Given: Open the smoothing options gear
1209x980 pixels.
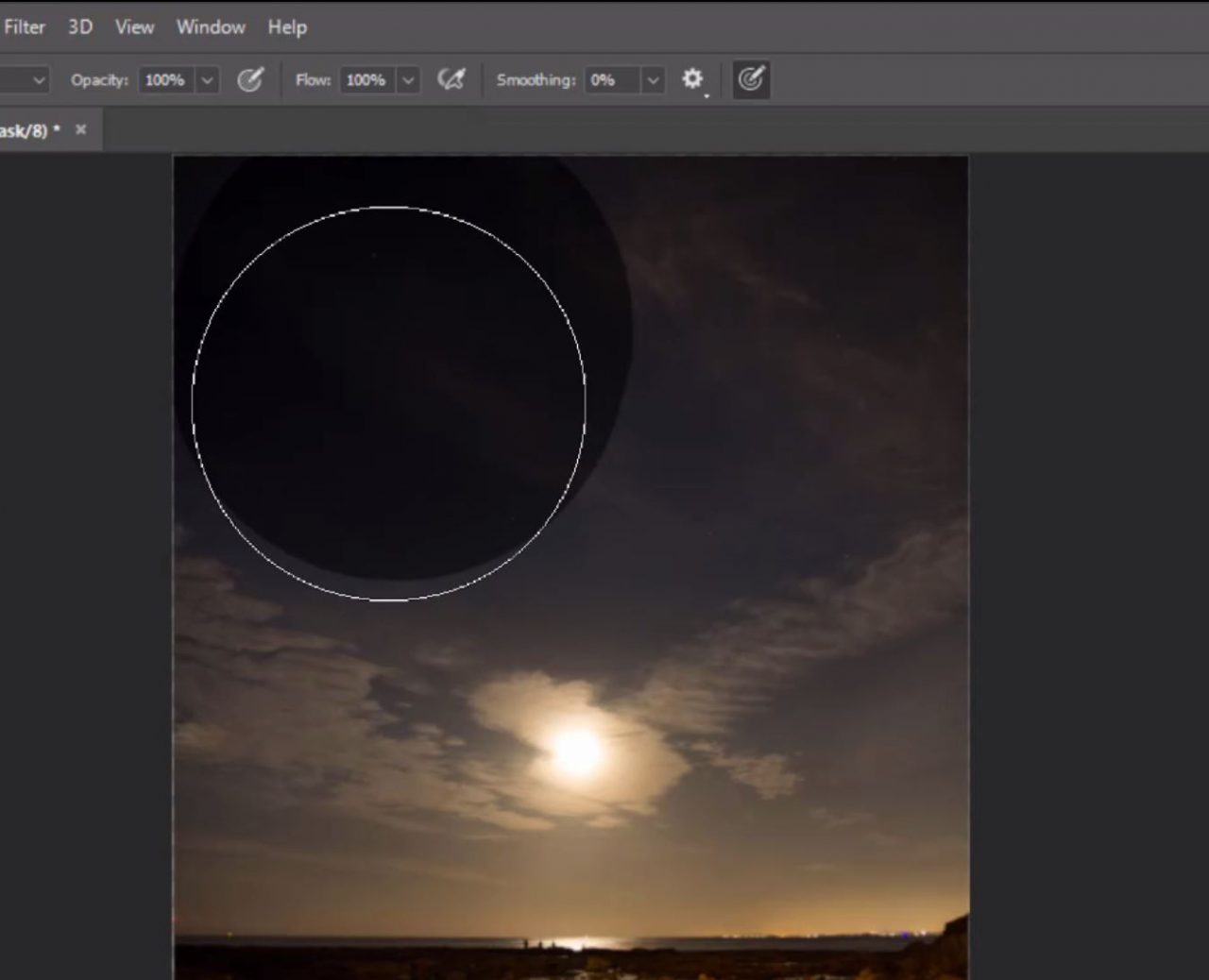Looking at the screenshot, I should [692, 79].
